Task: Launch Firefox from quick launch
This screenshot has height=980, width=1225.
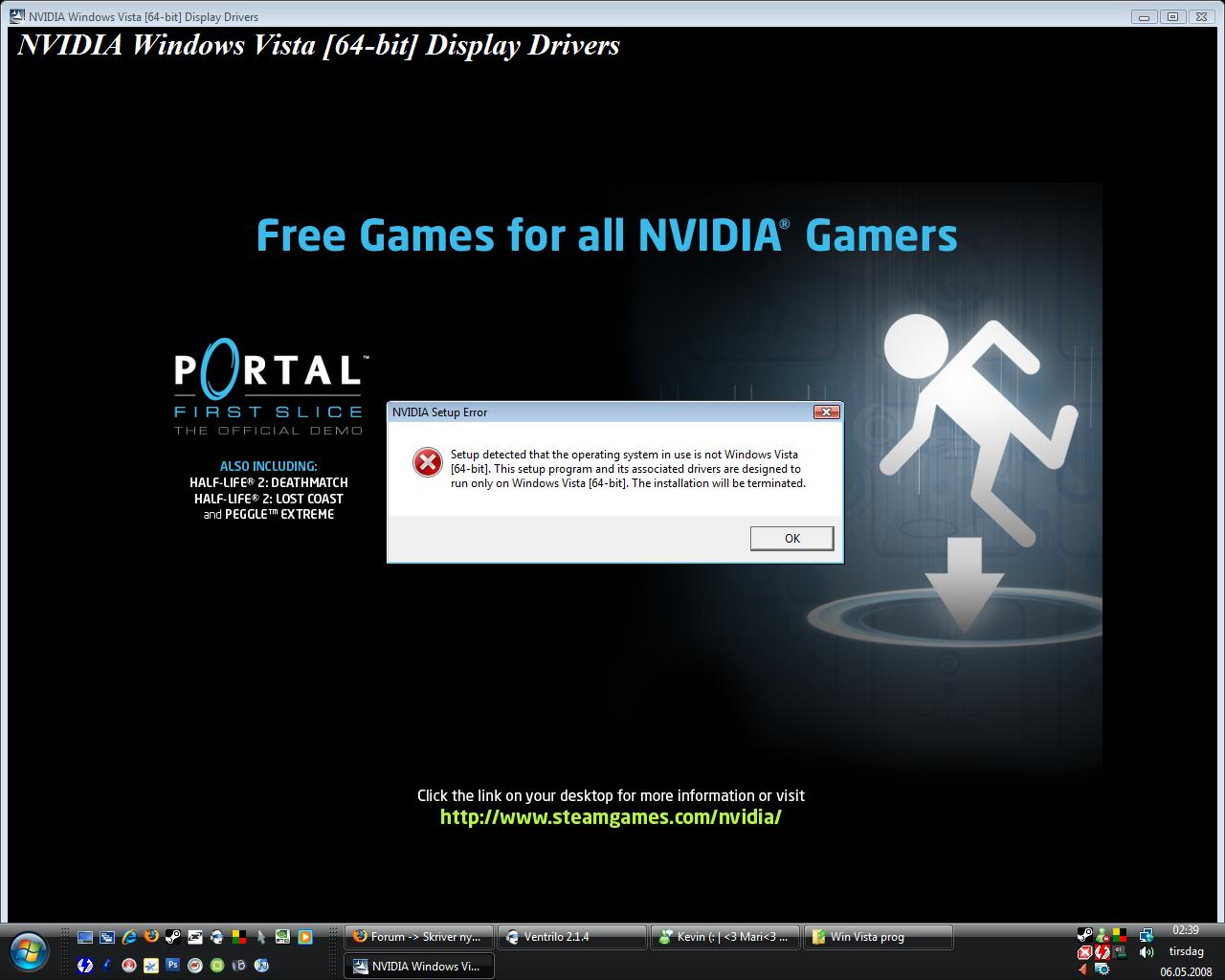Action: tap(151, 937)
